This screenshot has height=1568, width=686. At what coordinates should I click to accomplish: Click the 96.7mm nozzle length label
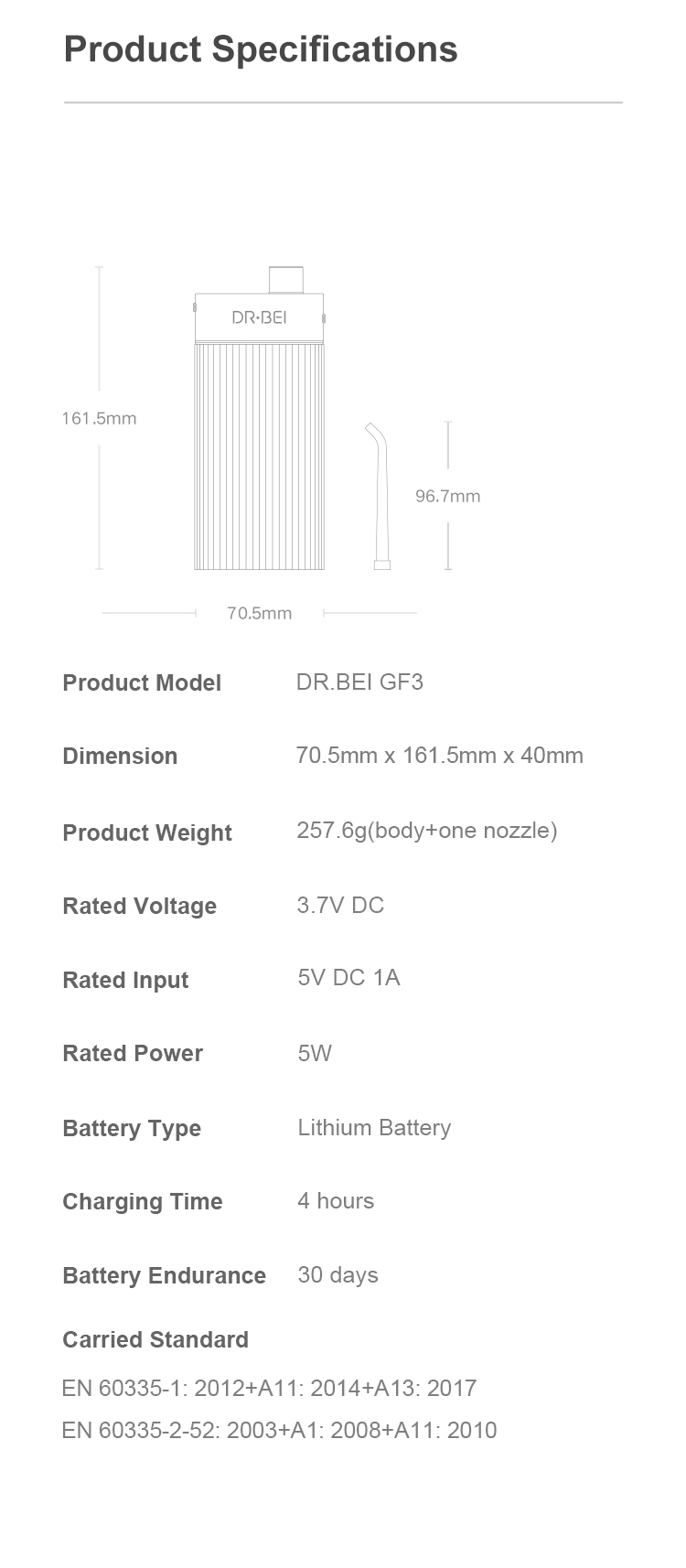[447, 496]
